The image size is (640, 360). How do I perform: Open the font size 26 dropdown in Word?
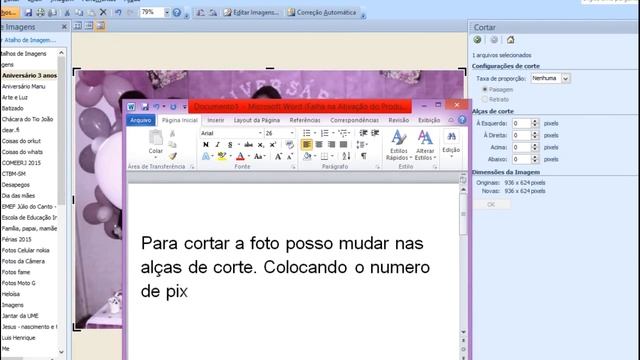pos(292,133)
